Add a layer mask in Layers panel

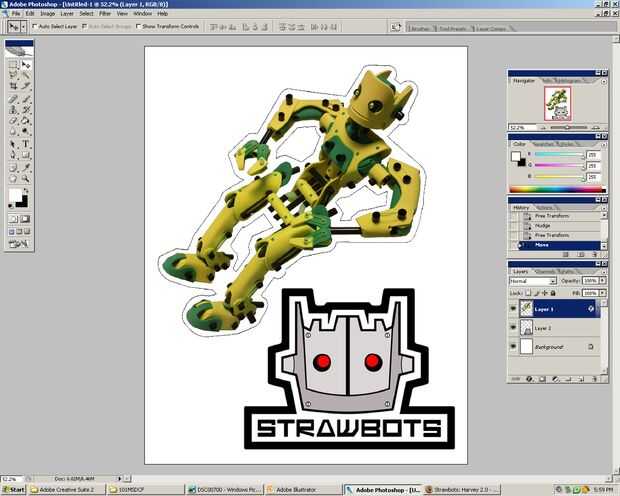tap(542, 379)
